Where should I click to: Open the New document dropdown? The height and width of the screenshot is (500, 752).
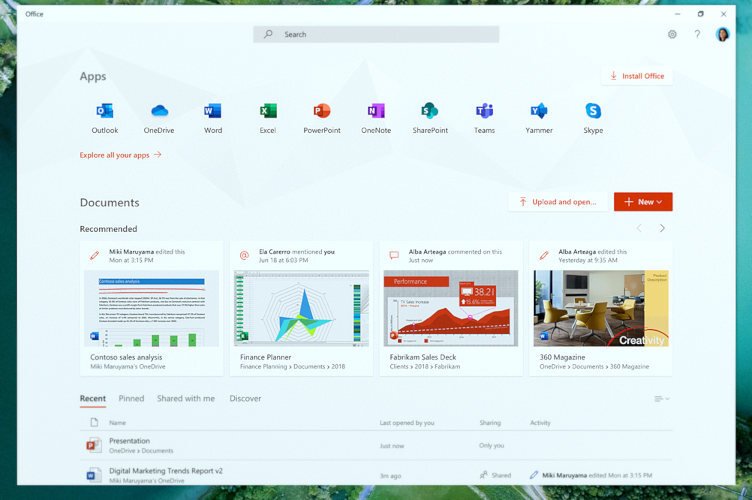(x=643, y=202)
